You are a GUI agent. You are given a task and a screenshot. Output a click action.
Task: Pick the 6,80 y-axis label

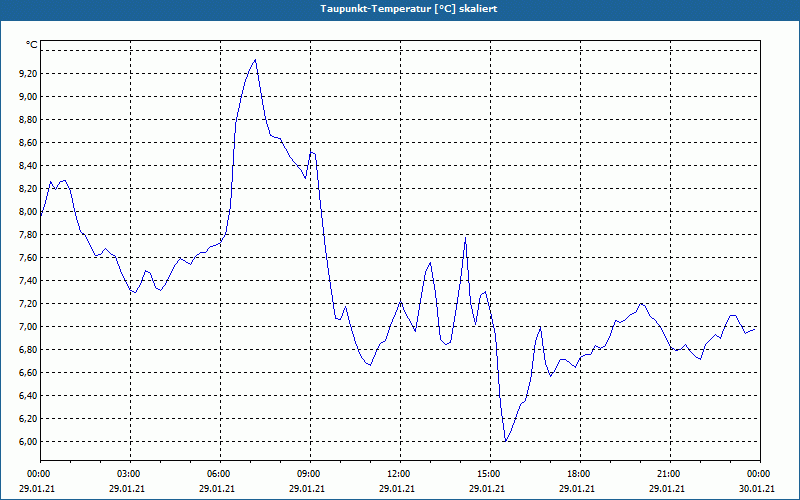(28, 350)
